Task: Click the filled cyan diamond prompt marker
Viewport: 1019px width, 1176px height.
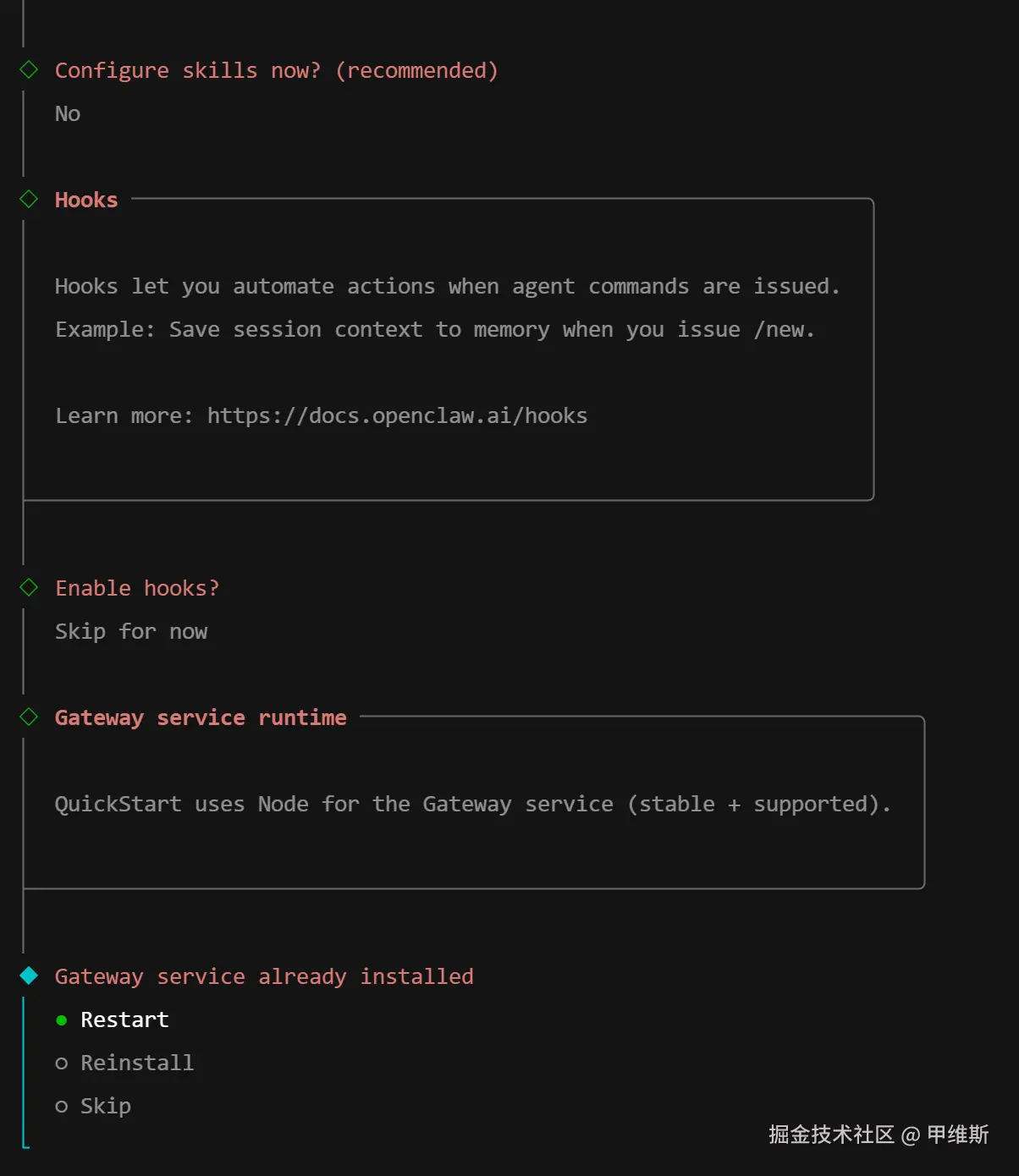Action: tap(29, 975)
